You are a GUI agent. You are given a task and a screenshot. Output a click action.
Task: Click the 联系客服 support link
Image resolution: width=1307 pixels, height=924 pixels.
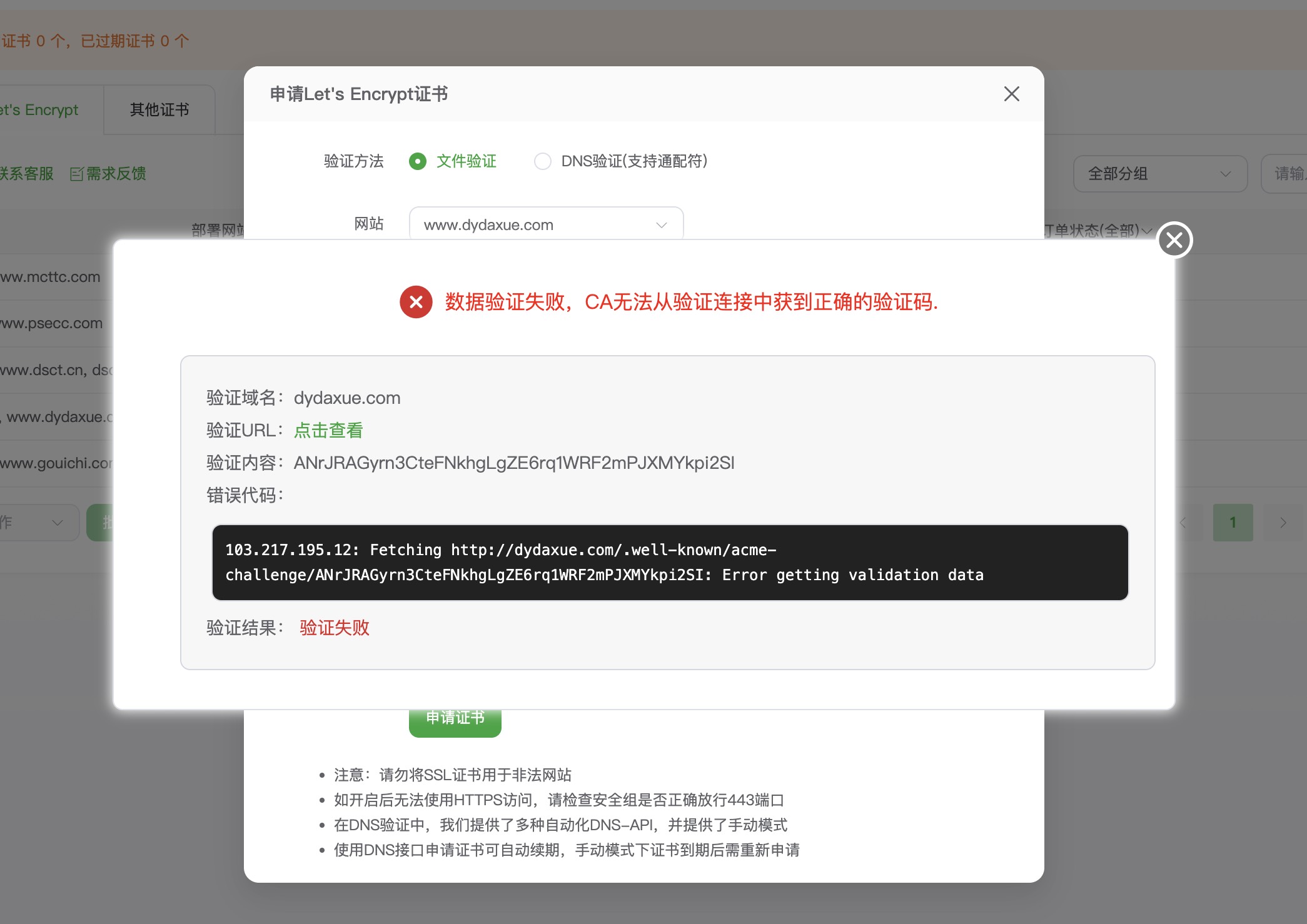point(26,174)
